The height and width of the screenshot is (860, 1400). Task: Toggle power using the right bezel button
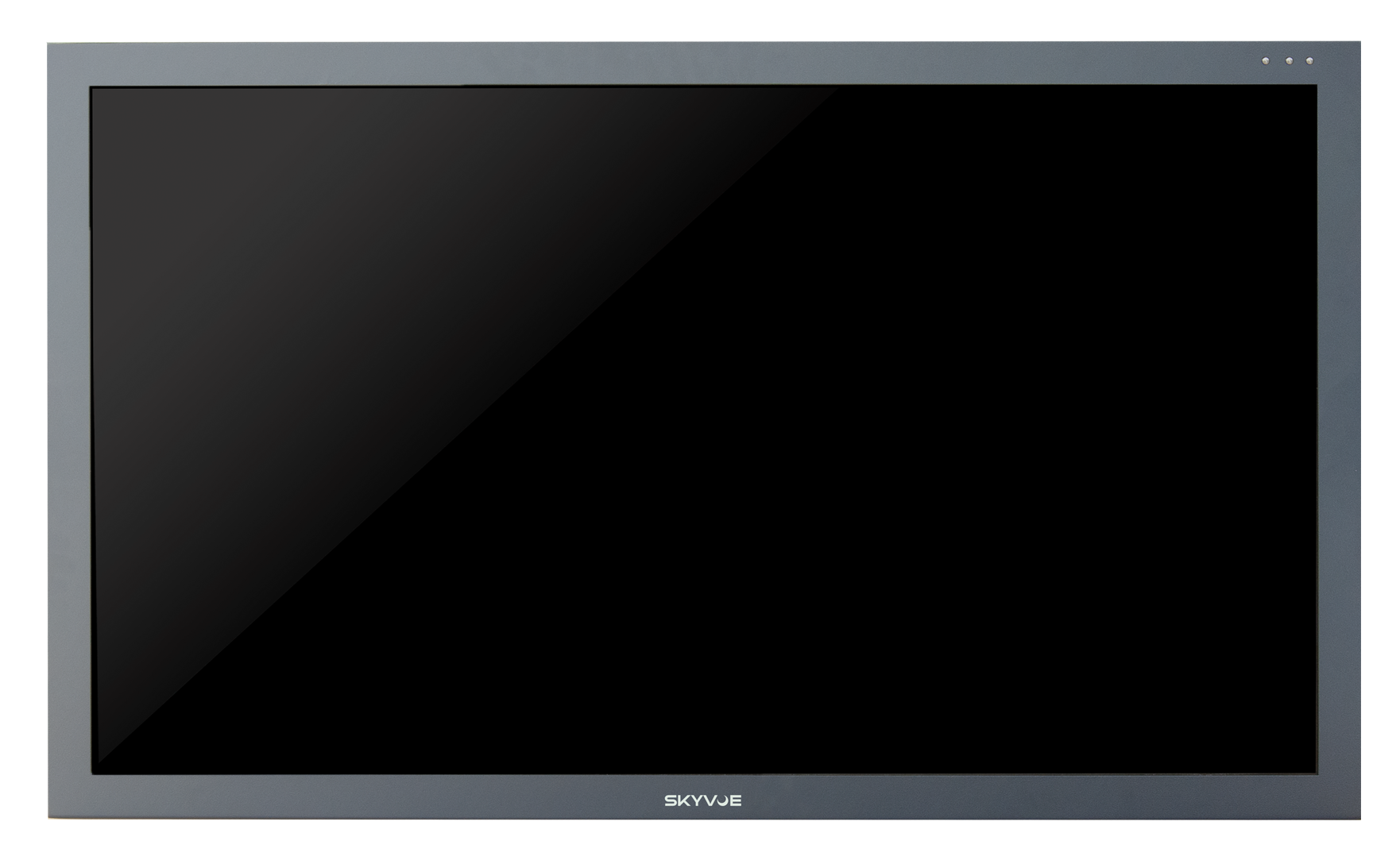[1309, 62]
